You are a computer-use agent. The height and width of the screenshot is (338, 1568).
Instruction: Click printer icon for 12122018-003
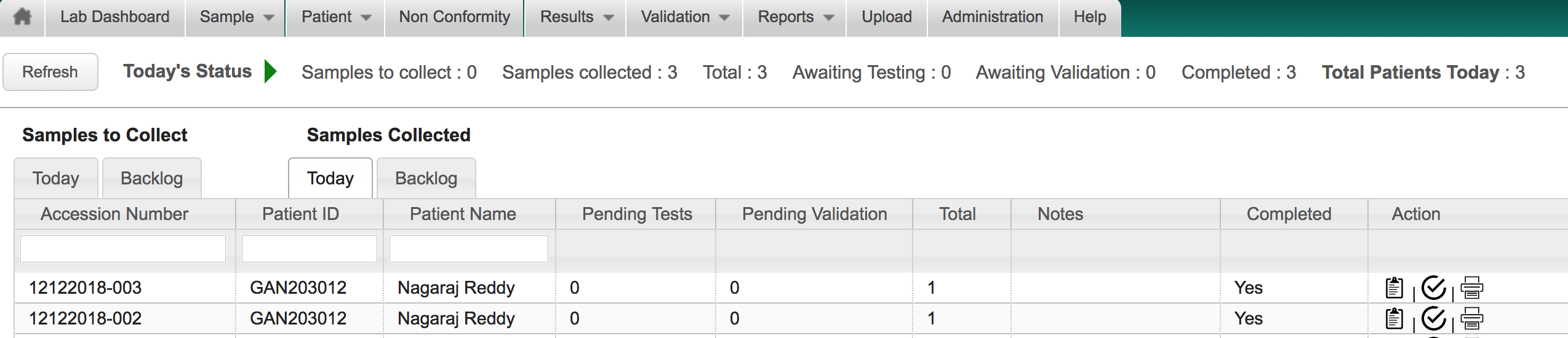(1472, 288)
